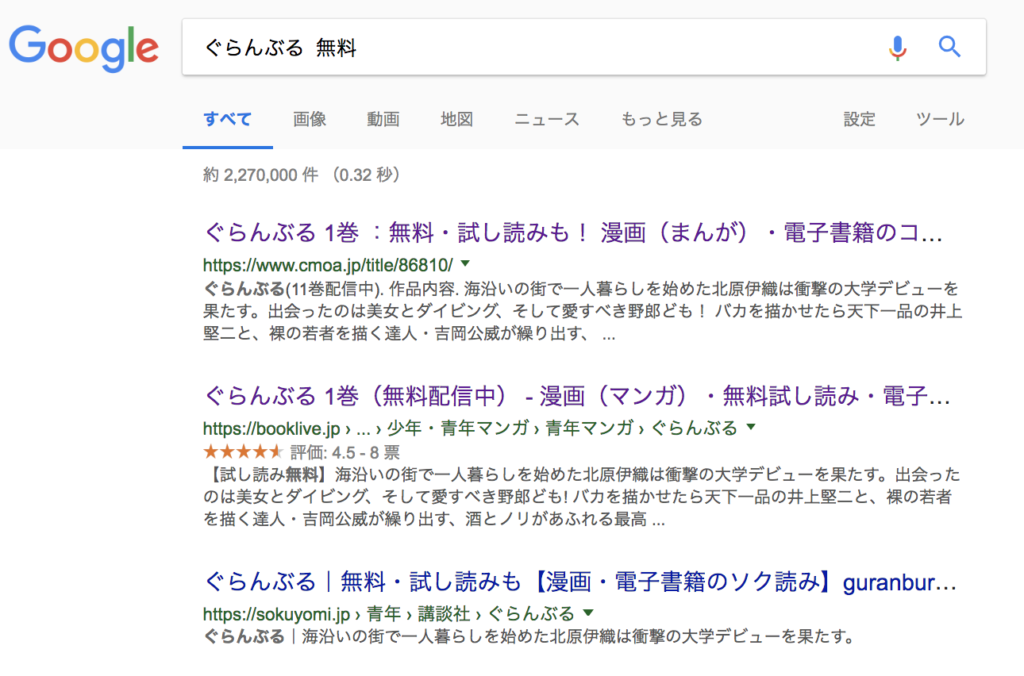Start voice search with microphone icon
This screenshot has height=676, width=1024.
click(x=898, y=48)
